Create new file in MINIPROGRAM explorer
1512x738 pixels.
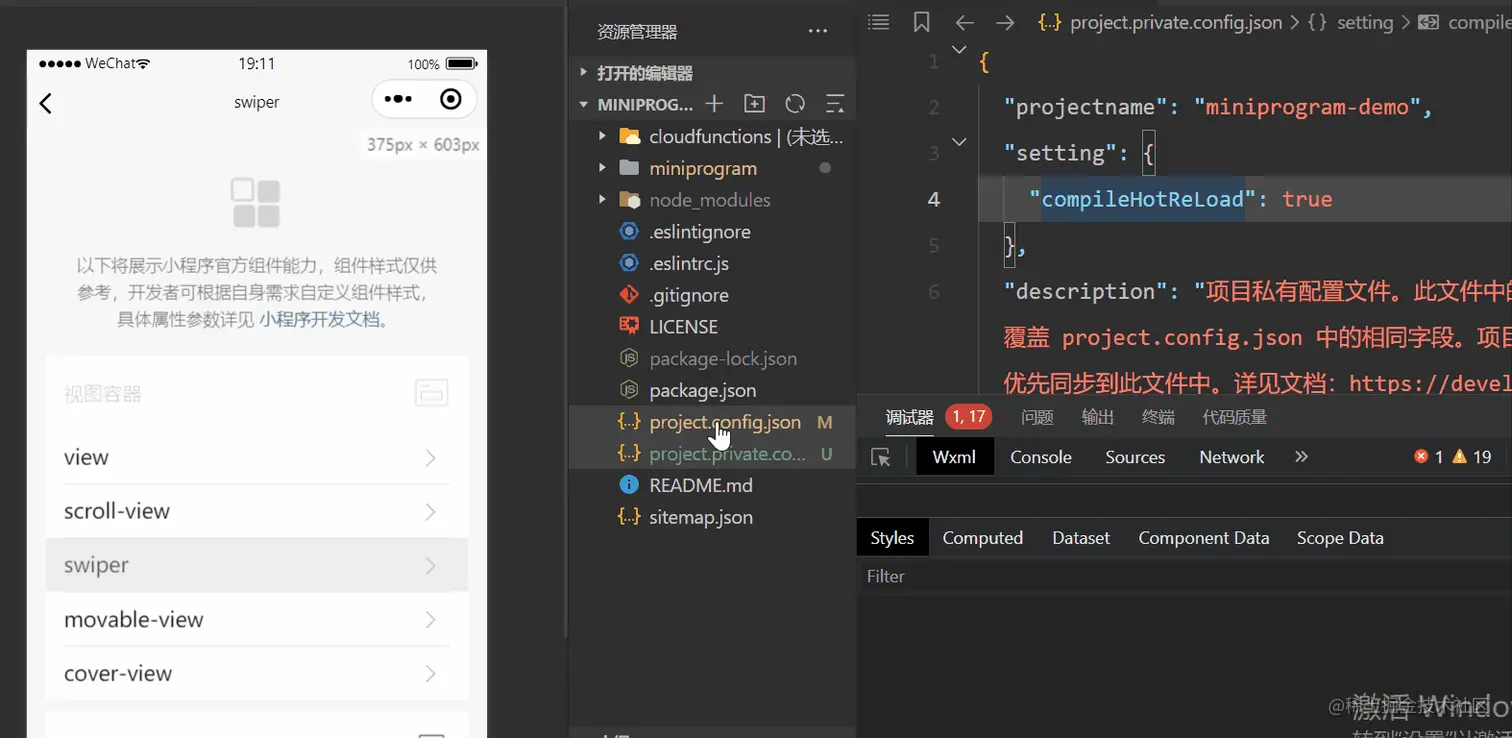click(x=714, y=104)
